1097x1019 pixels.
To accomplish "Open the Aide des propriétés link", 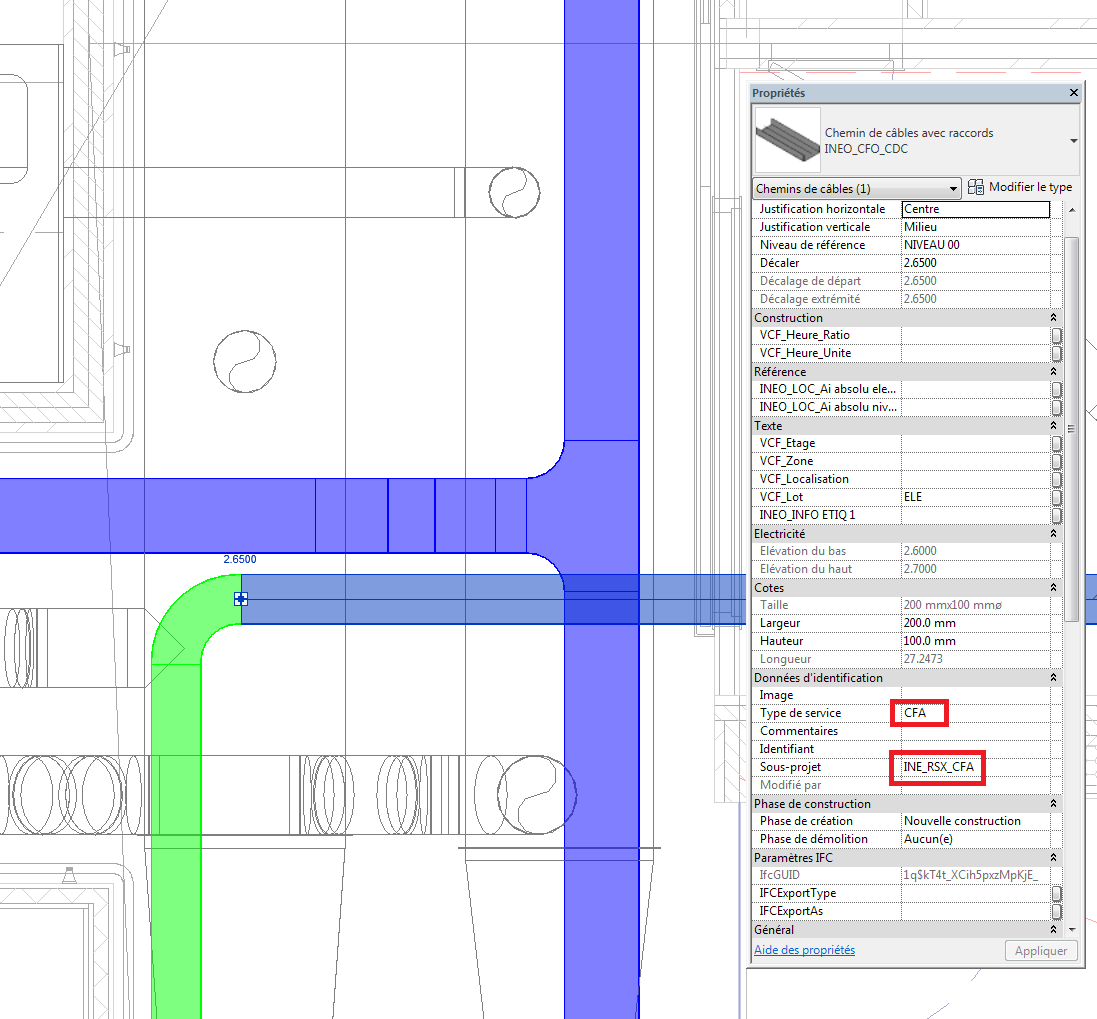I will (x=804, y=950).
